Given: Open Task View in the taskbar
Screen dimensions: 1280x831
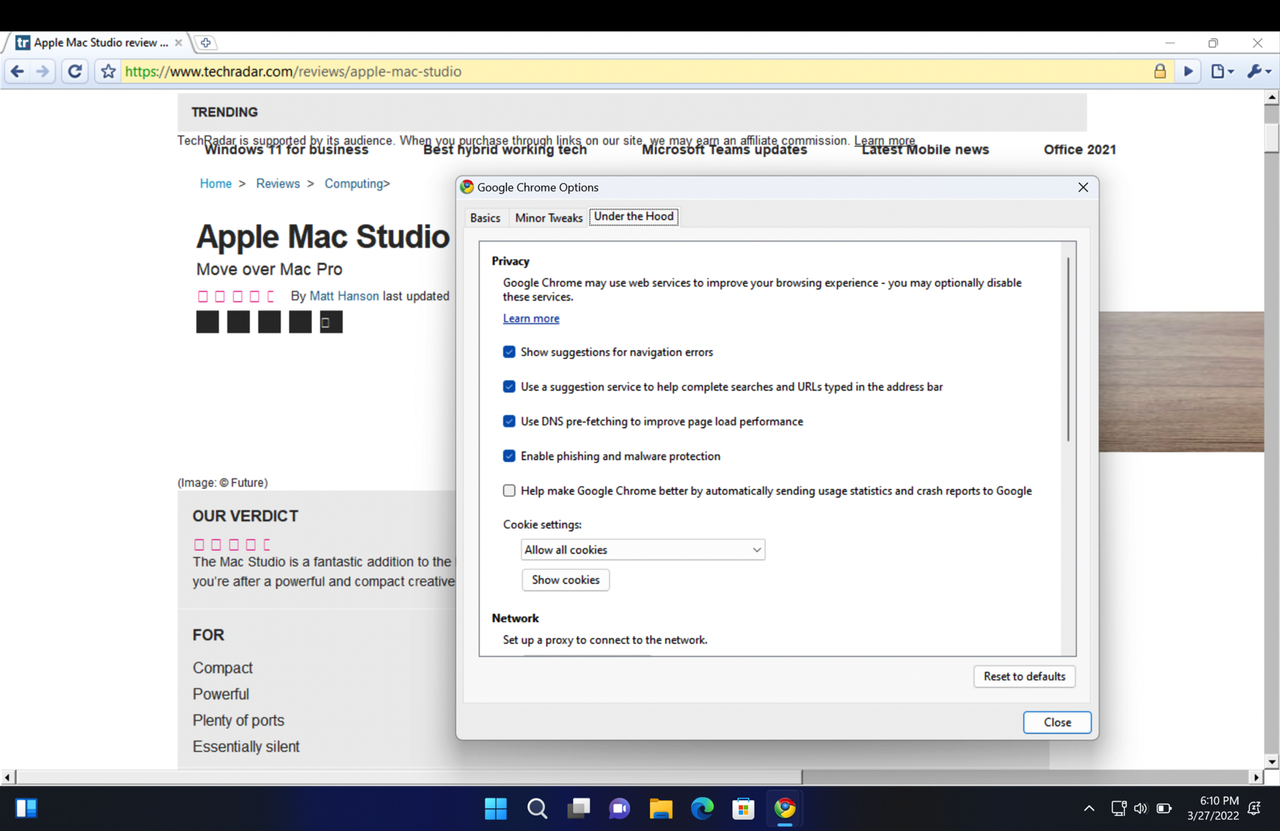Looking at the screenshot, I should 578,808.
